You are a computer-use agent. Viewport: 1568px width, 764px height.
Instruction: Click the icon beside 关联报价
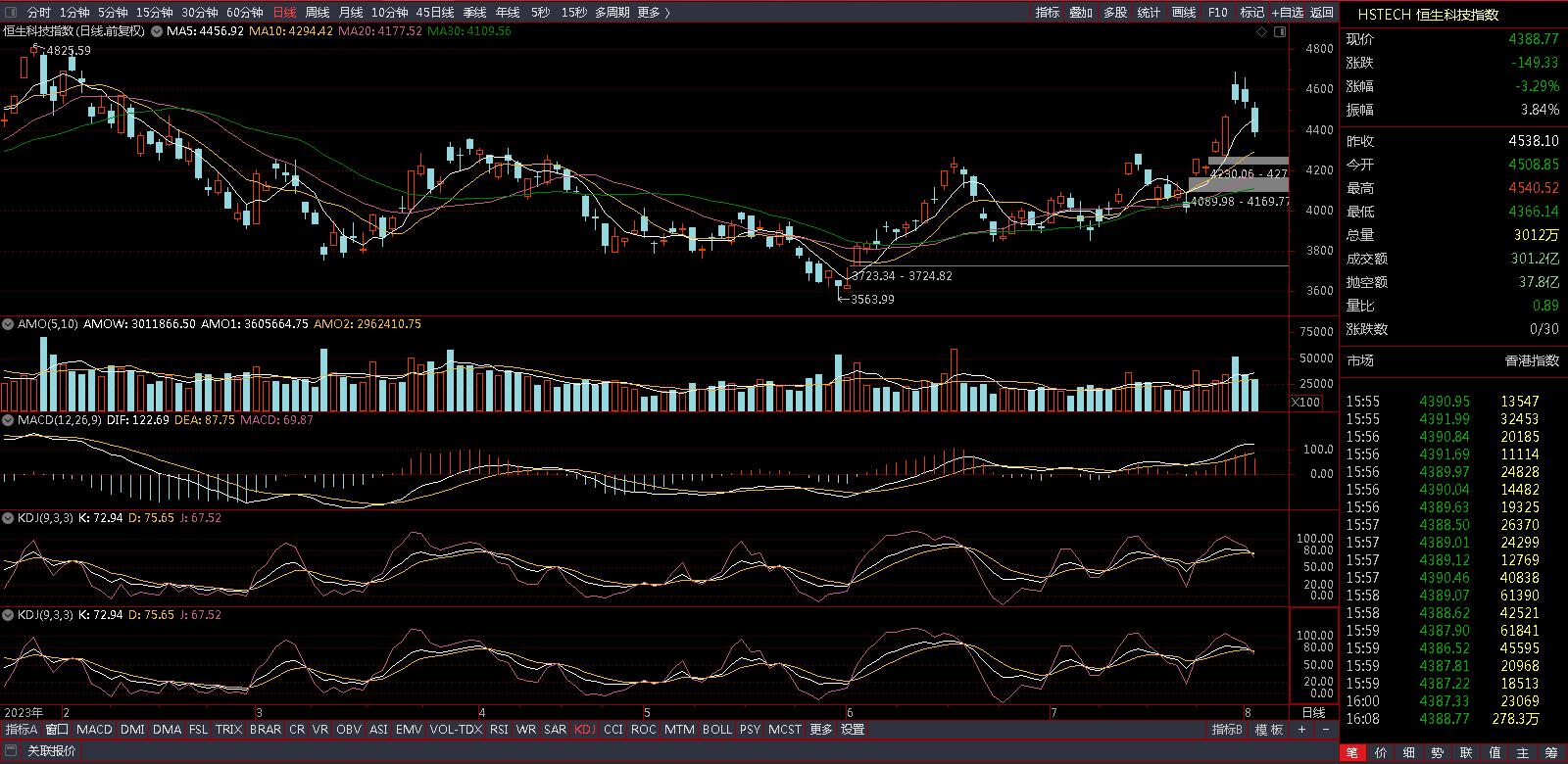tap(12, 751)
